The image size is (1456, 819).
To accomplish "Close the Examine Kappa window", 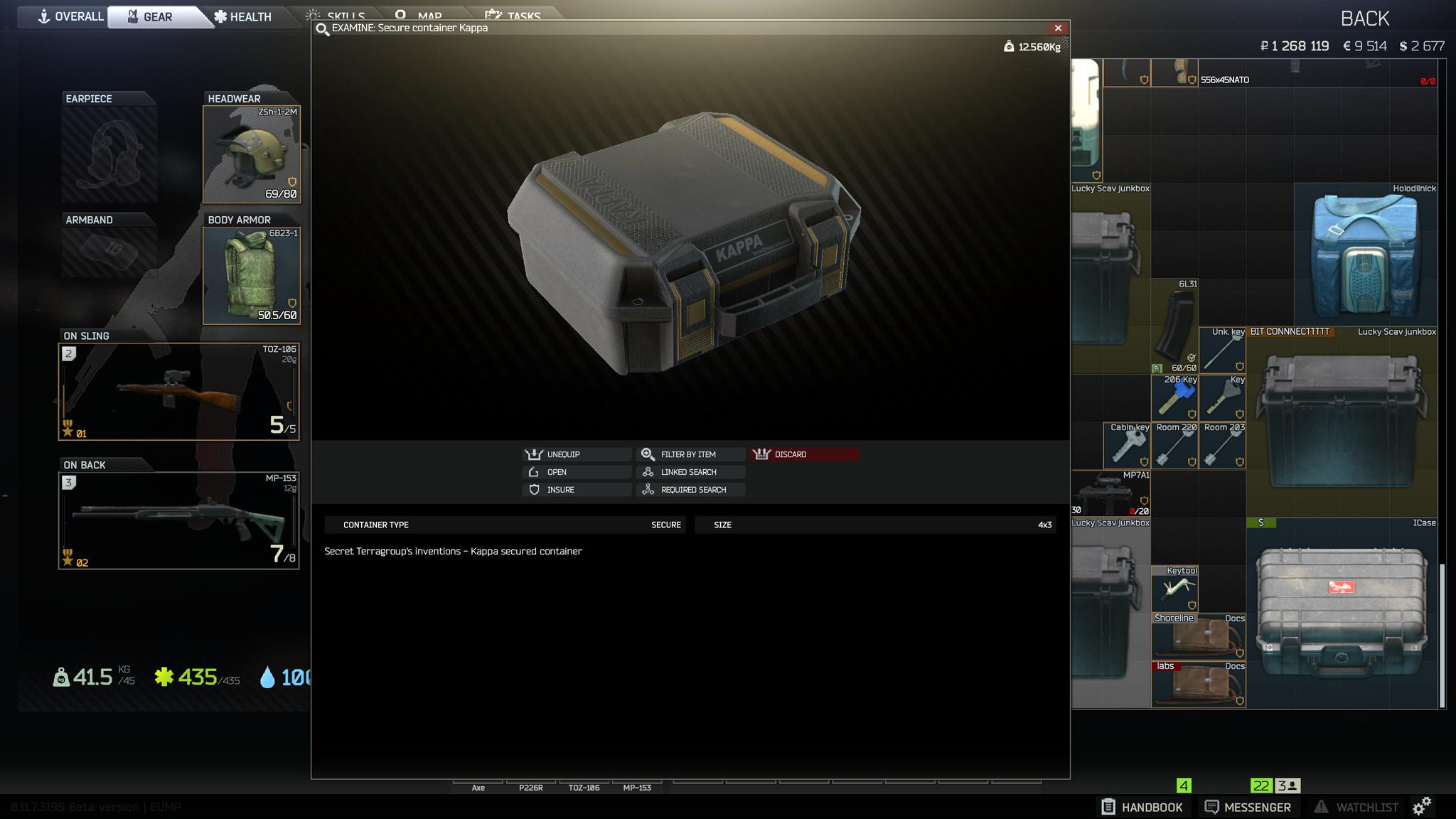I will click(x=1058, y=28).
